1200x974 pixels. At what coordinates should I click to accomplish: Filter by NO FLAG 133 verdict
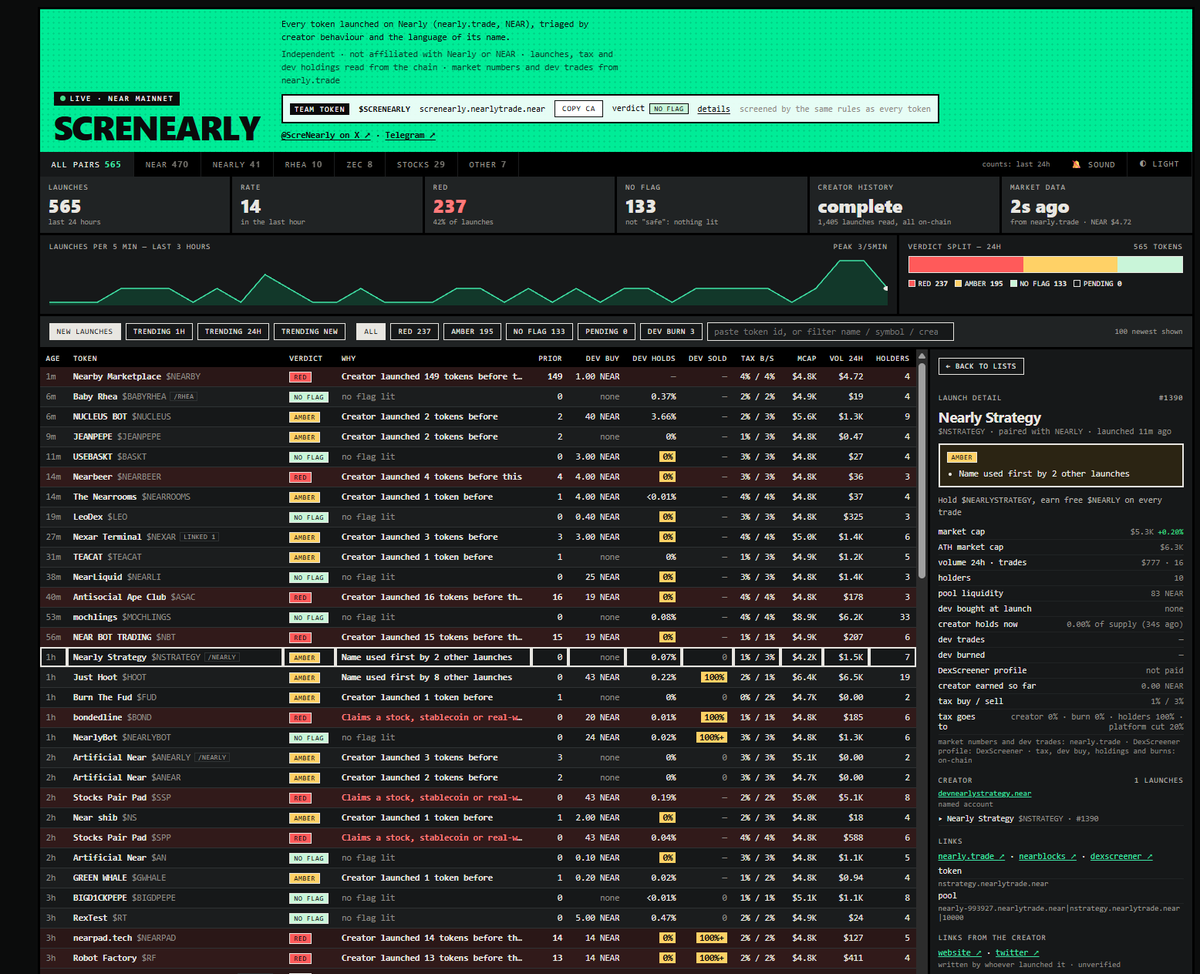pos(539,331)
